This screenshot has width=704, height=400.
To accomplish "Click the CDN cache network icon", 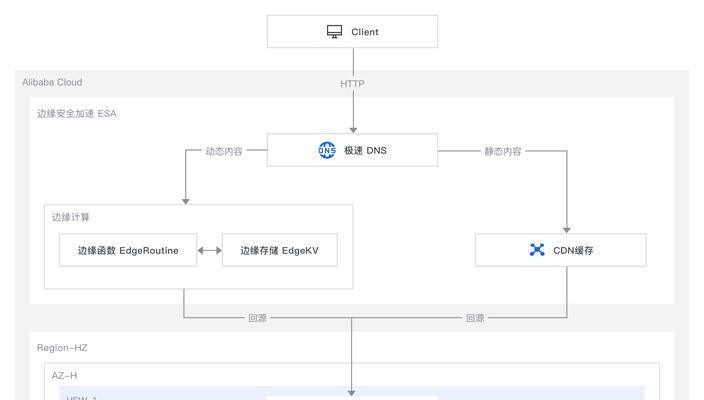I will click(537, 250).
